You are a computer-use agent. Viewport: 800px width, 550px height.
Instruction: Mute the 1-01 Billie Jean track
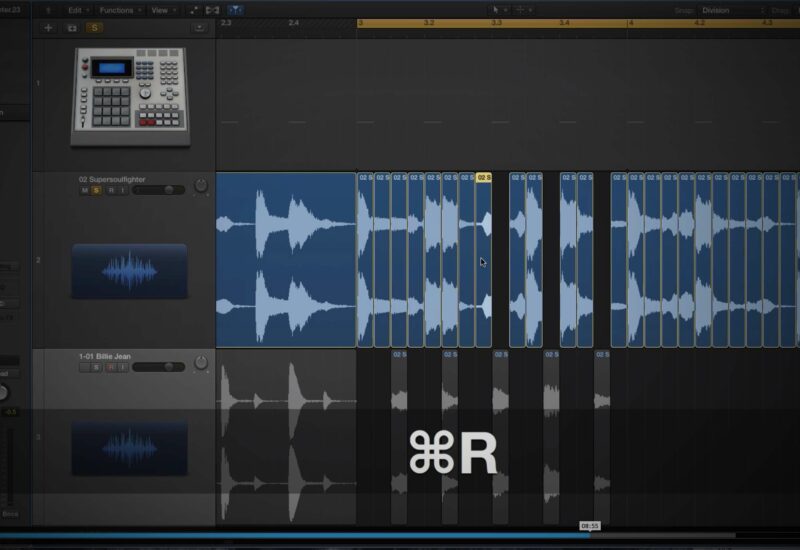(85, 367)
